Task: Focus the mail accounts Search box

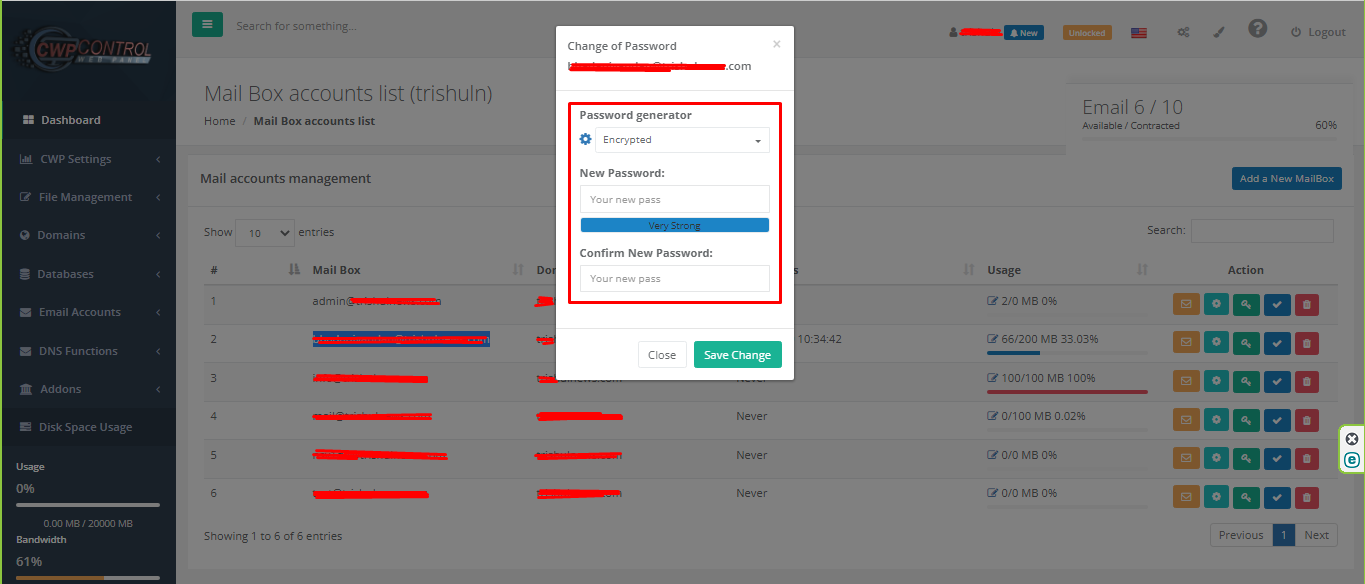Action: click(1262, 230)
